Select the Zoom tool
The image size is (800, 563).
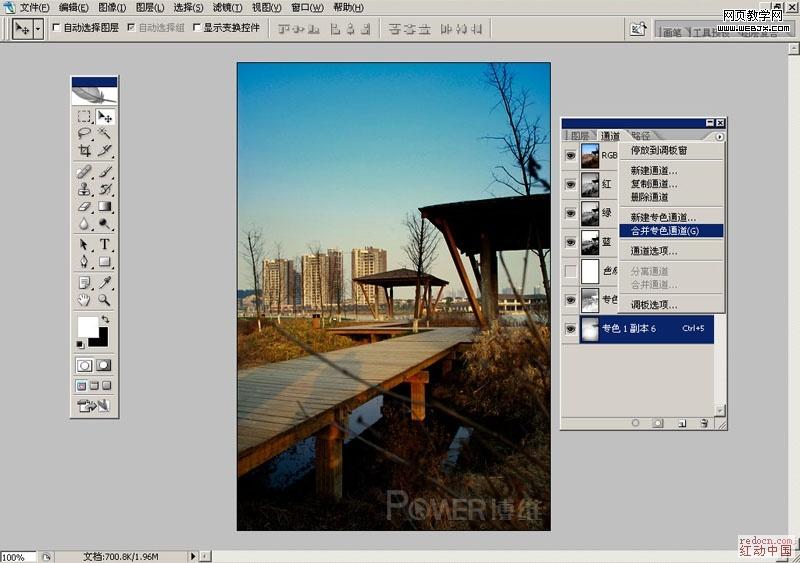click(105, 300)
